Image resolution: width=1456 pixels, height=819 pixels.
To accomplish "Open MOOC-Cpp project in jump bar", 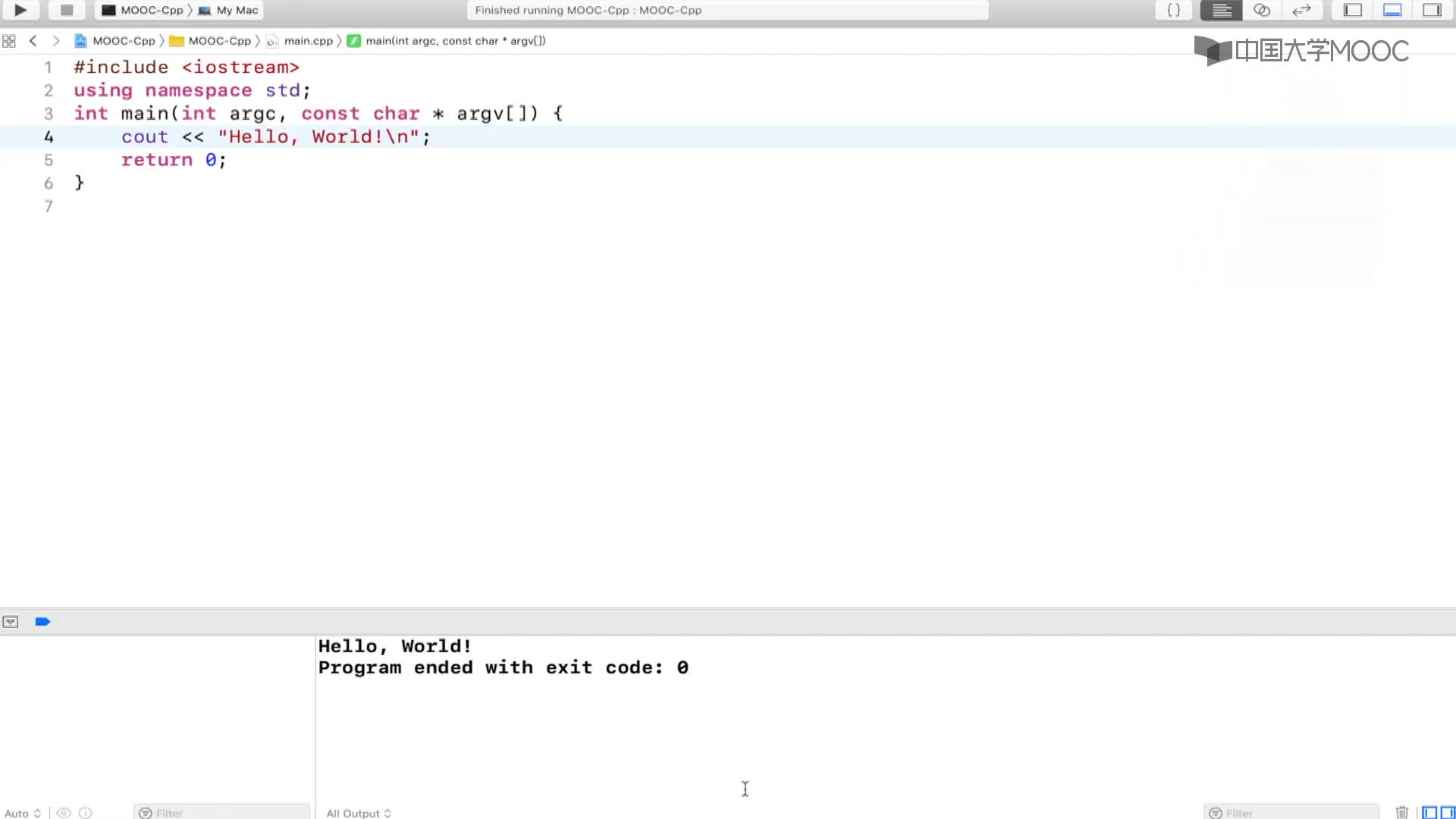I will [x=115, y=41].
